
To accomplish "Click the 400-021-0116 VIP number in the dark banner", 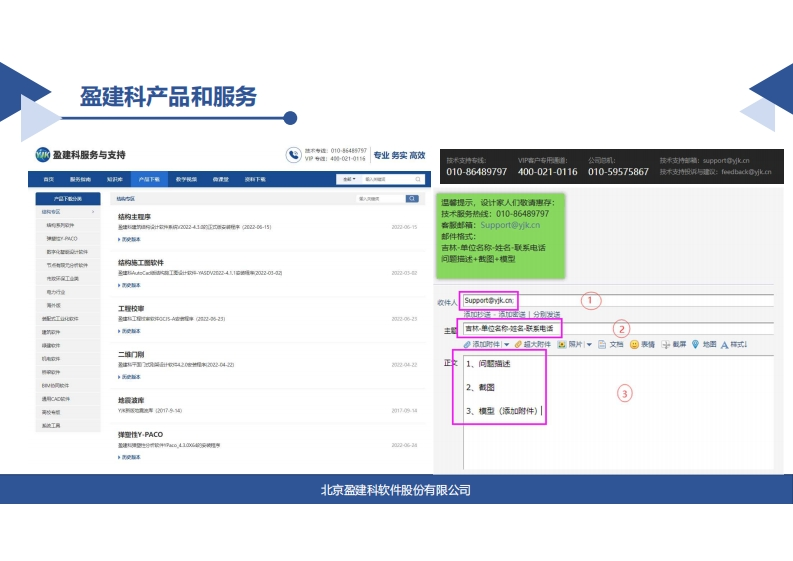I will tap(547, 172).
